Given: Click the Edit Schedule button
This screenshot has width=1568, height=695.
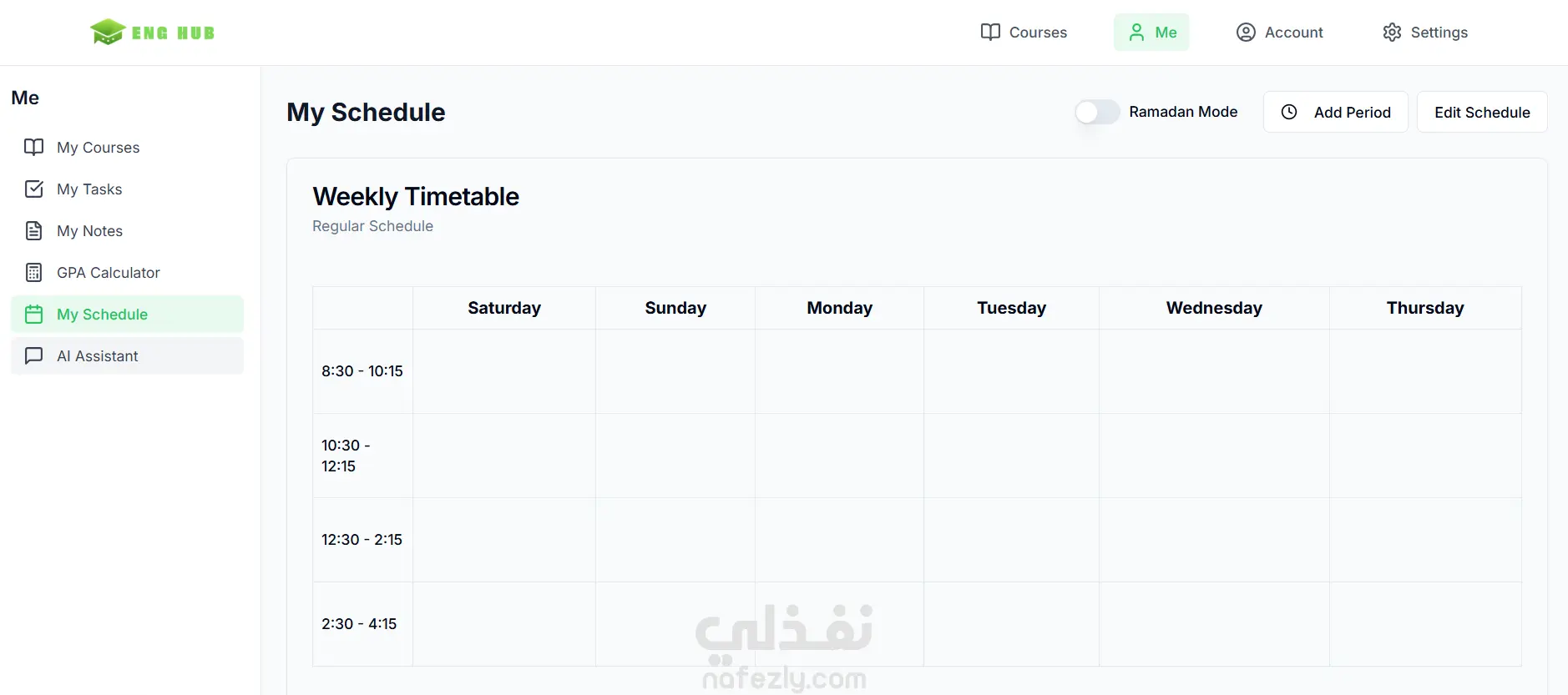Looking at the screenshot, I should [x=1482, y=112].
